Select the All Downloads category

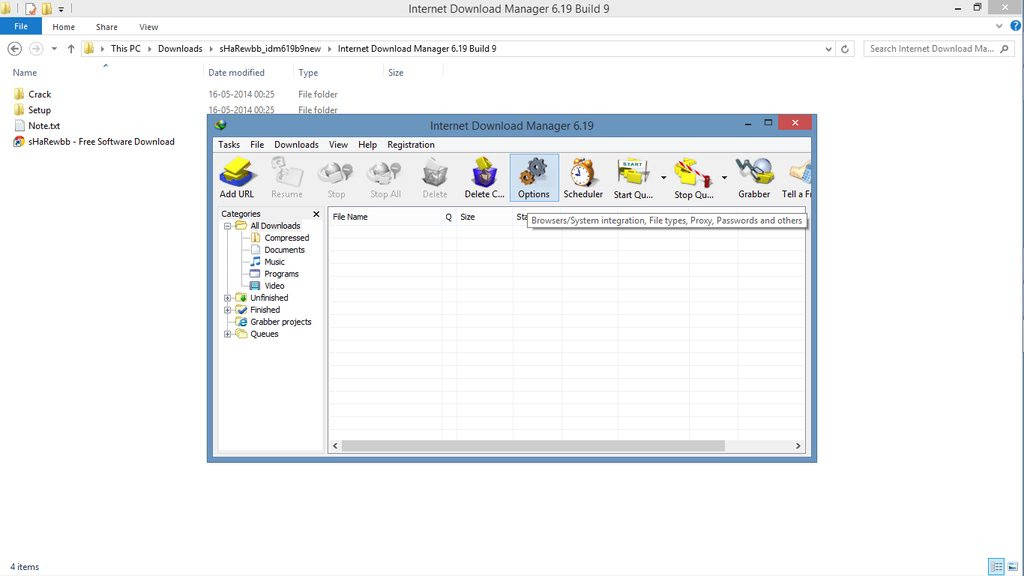pyautogui.click(x=275, y=226)
